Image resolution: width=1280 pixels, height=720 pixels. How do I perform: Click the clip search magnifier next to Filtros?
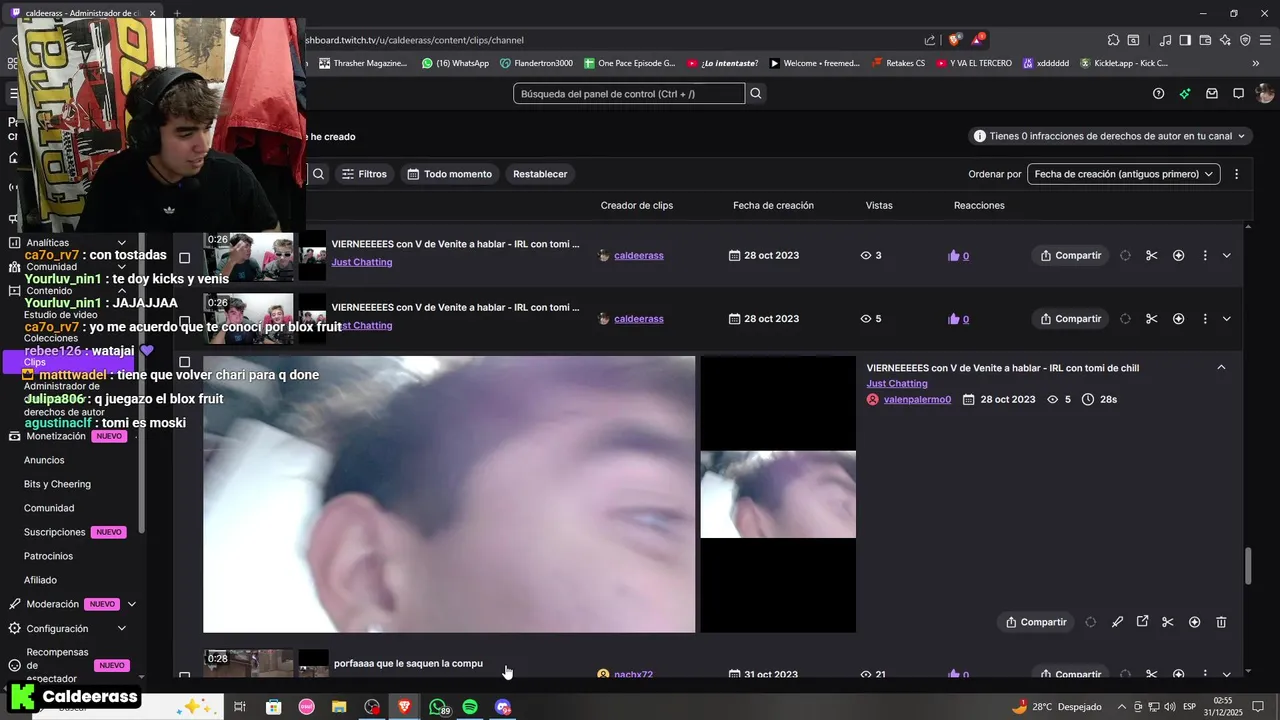(x=318, y=174)
